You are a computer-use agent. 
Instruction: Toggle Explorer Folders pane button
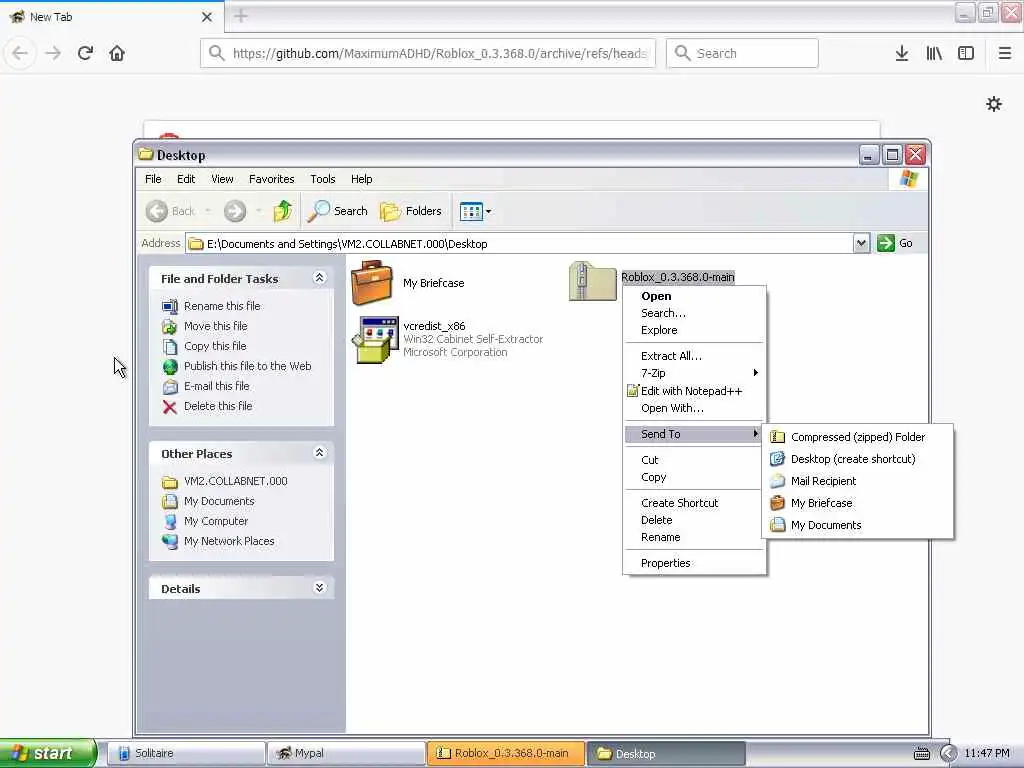411,211
